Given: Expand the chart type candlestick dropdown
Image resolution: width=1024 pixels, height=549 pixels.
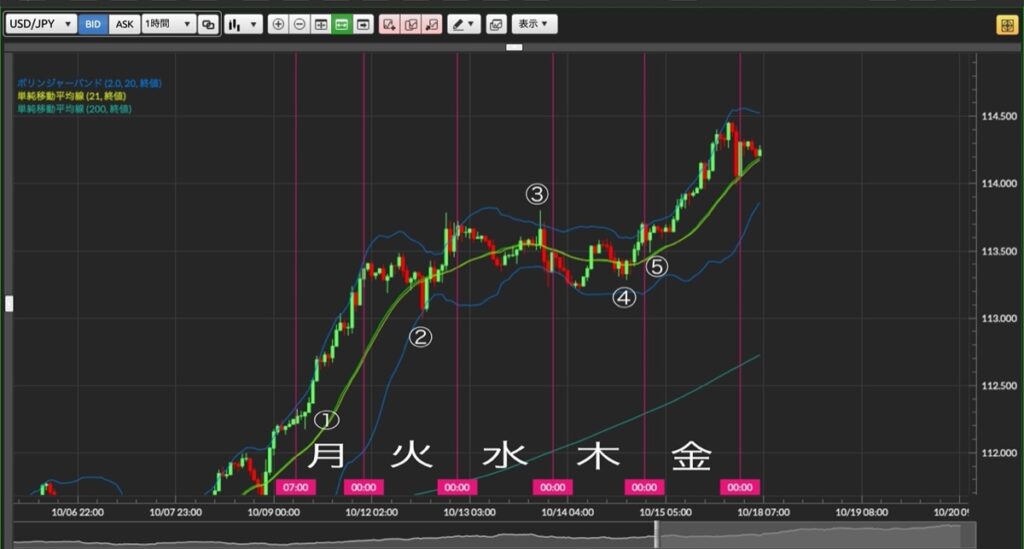Looking at the screenshot, I should click(x=243, y=24).
